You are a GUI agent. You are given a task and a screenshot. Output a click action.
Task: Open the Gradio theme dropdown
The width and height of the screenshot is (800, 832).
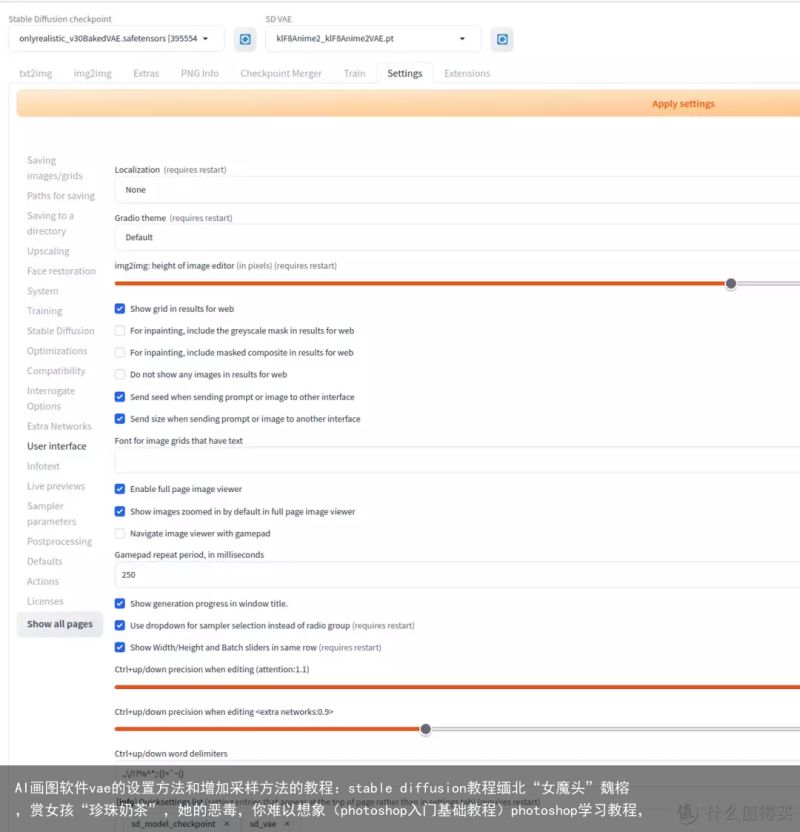(457, 237)
